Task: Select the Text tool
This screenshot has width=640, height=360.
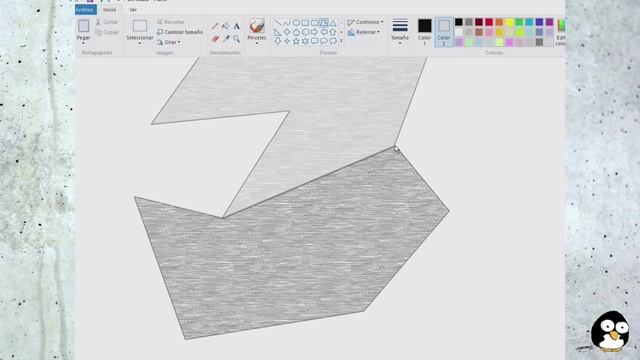Action: [237, 27]
